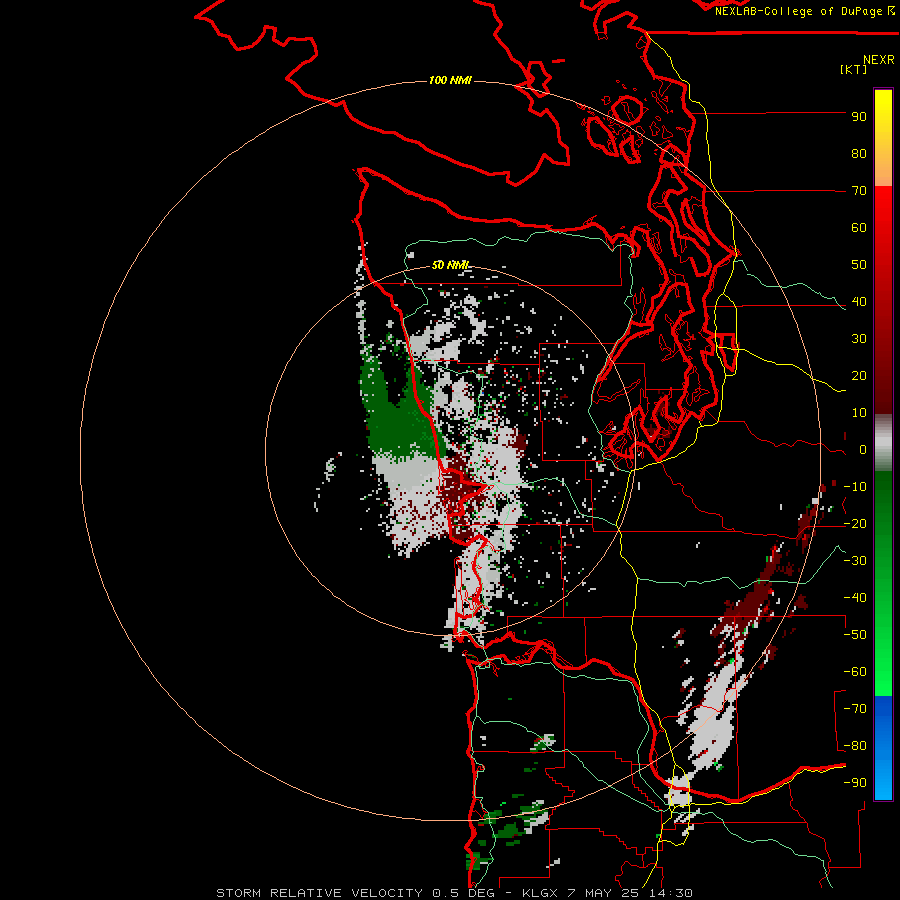Select the 10 value on velocity scale
Screen dimensions: 900x900
(859, 413)
